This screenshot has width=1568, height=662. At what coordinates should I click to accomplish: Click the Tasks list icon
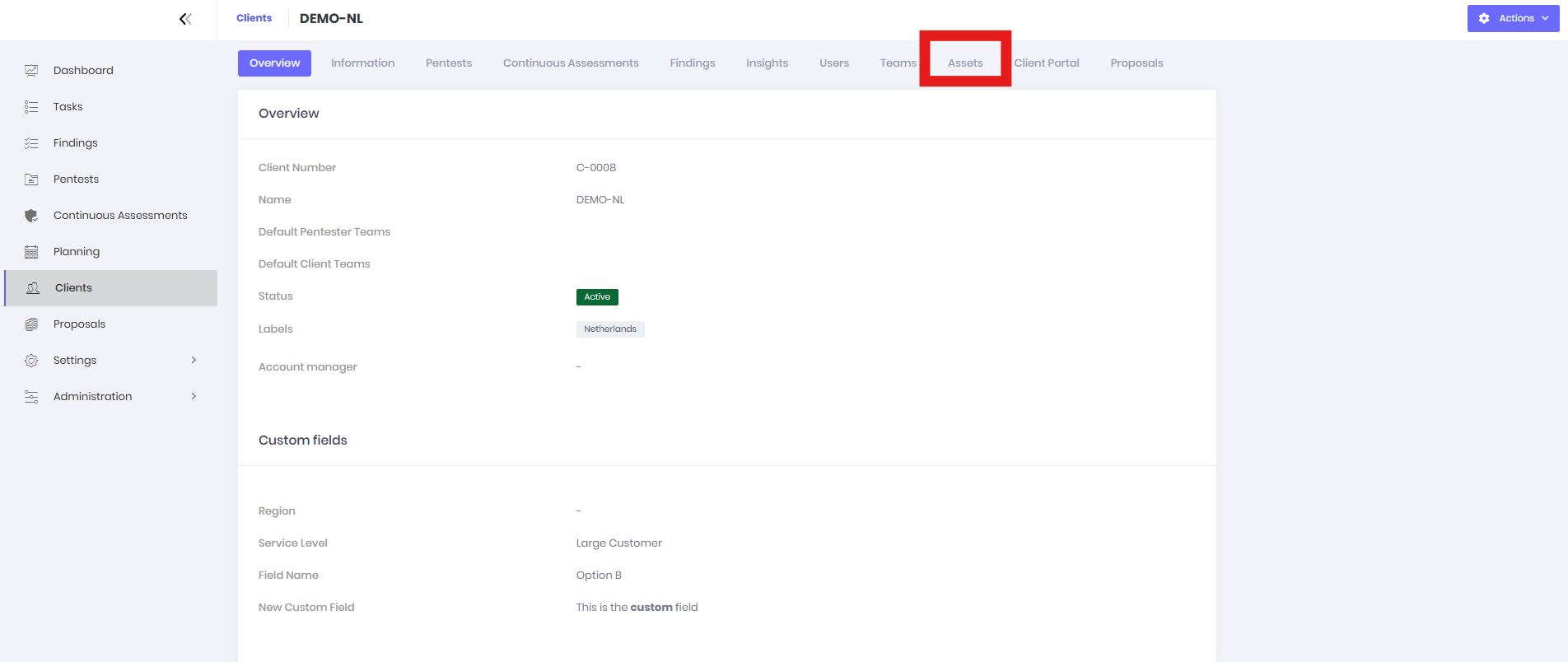coord(31,107)
